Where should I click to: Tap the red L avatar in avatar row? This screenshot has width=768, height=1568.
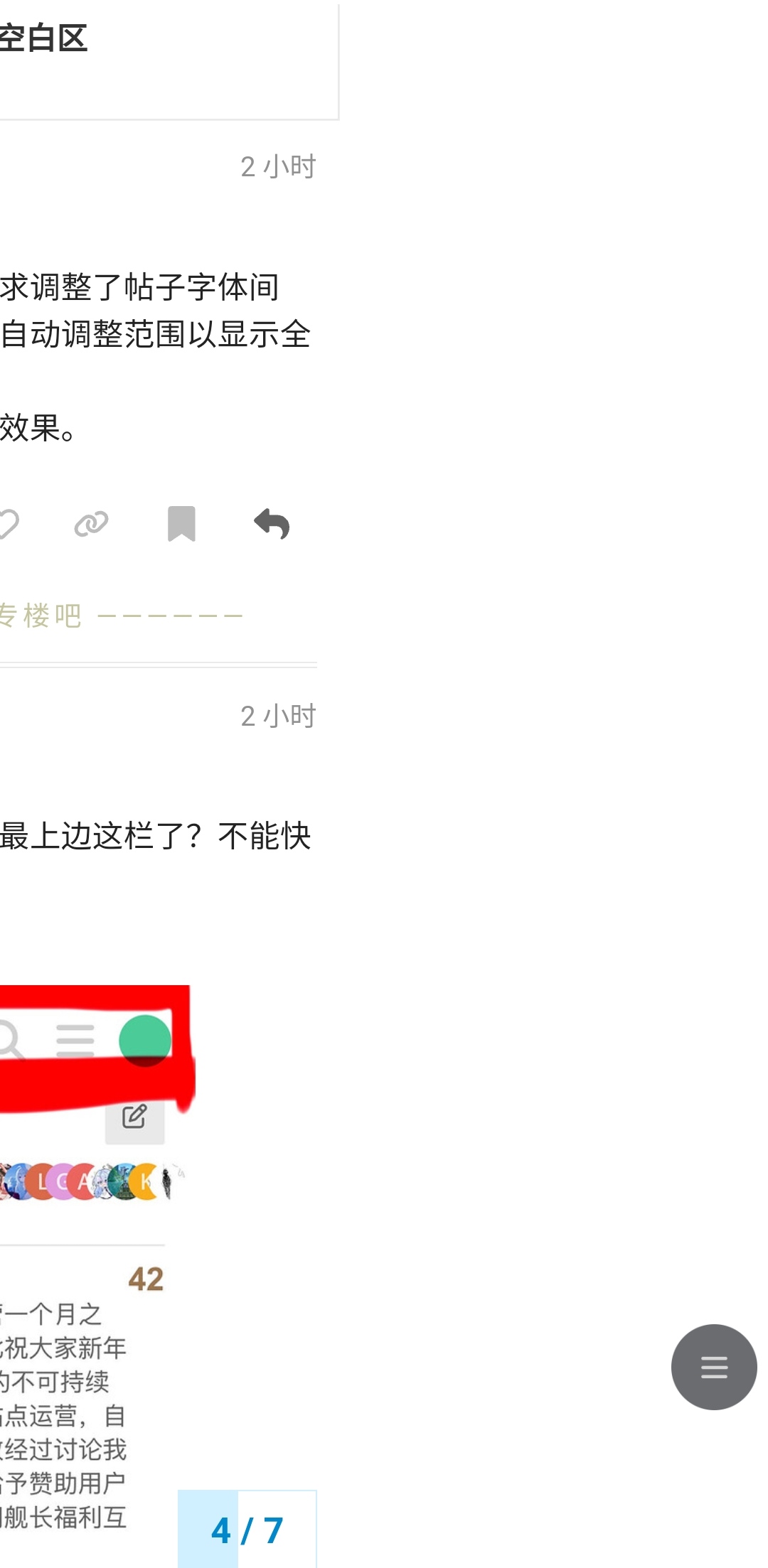point(43,1181)
